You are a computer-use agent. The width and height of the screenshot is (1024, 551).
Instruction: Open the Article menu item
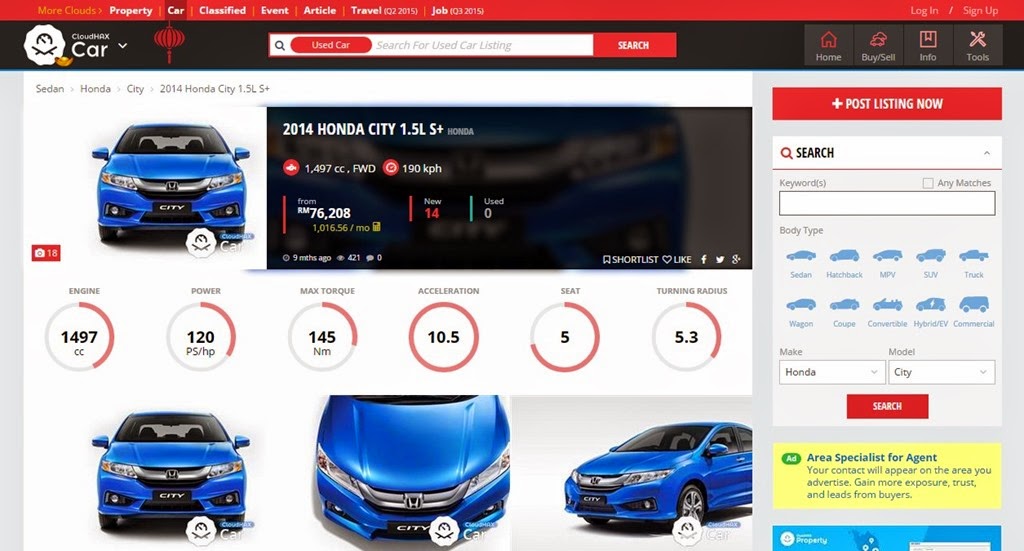pyautogui.click(x=319, y=10)
